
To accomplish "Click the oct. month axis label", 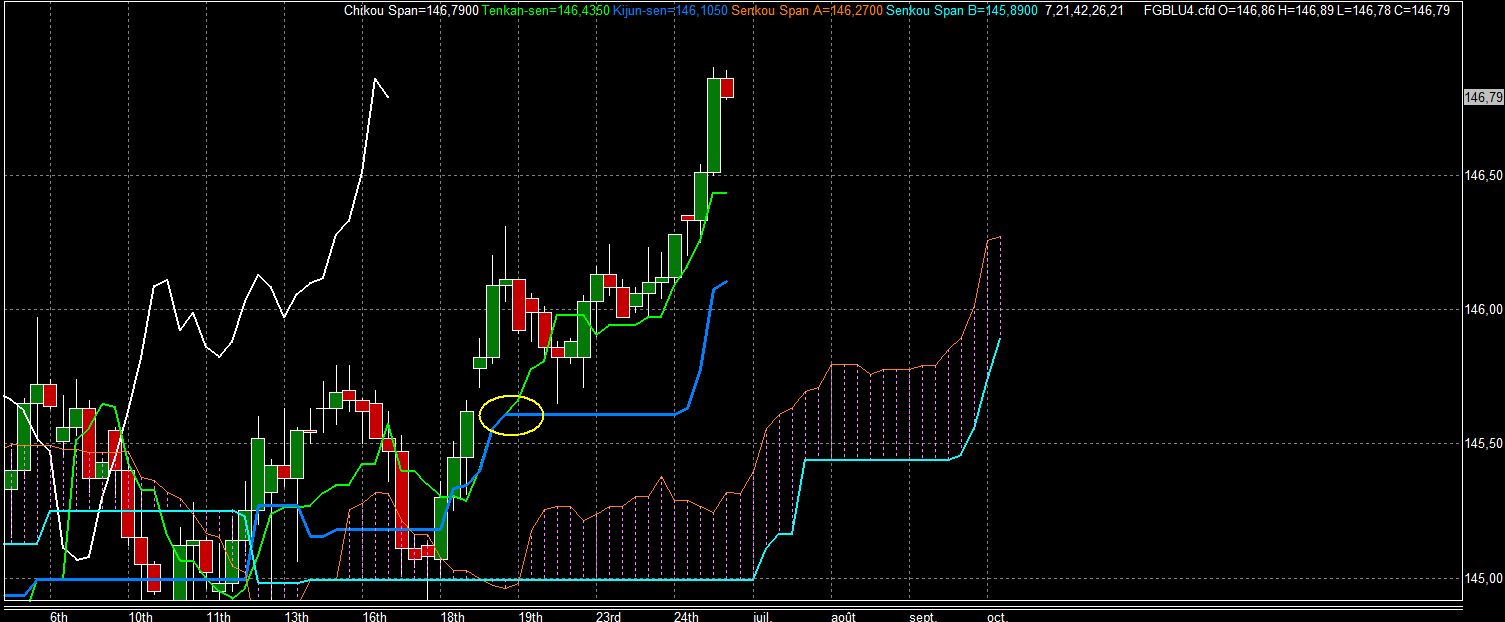I will click(997, 615).
